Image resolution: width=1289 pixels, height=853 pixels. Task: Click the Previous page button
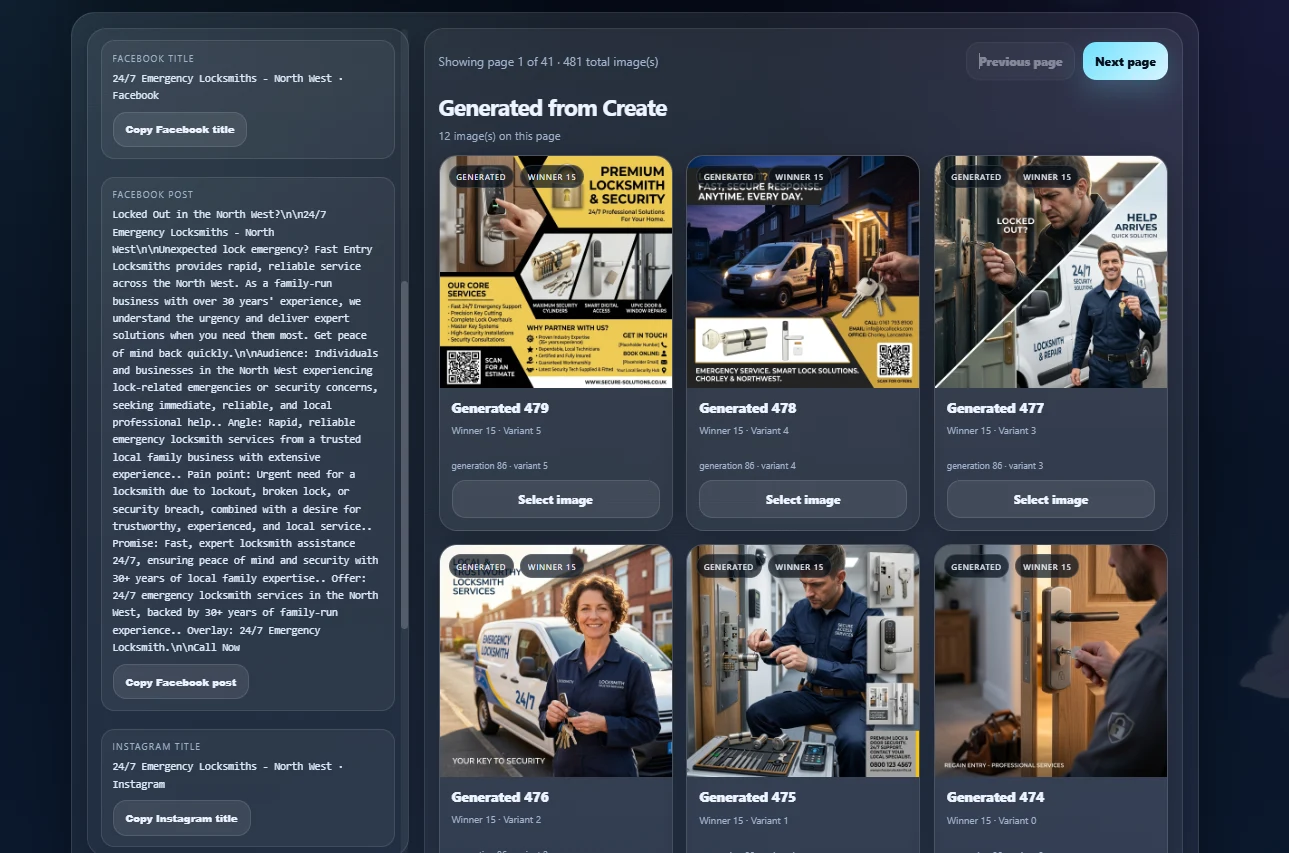(1020, 61)
